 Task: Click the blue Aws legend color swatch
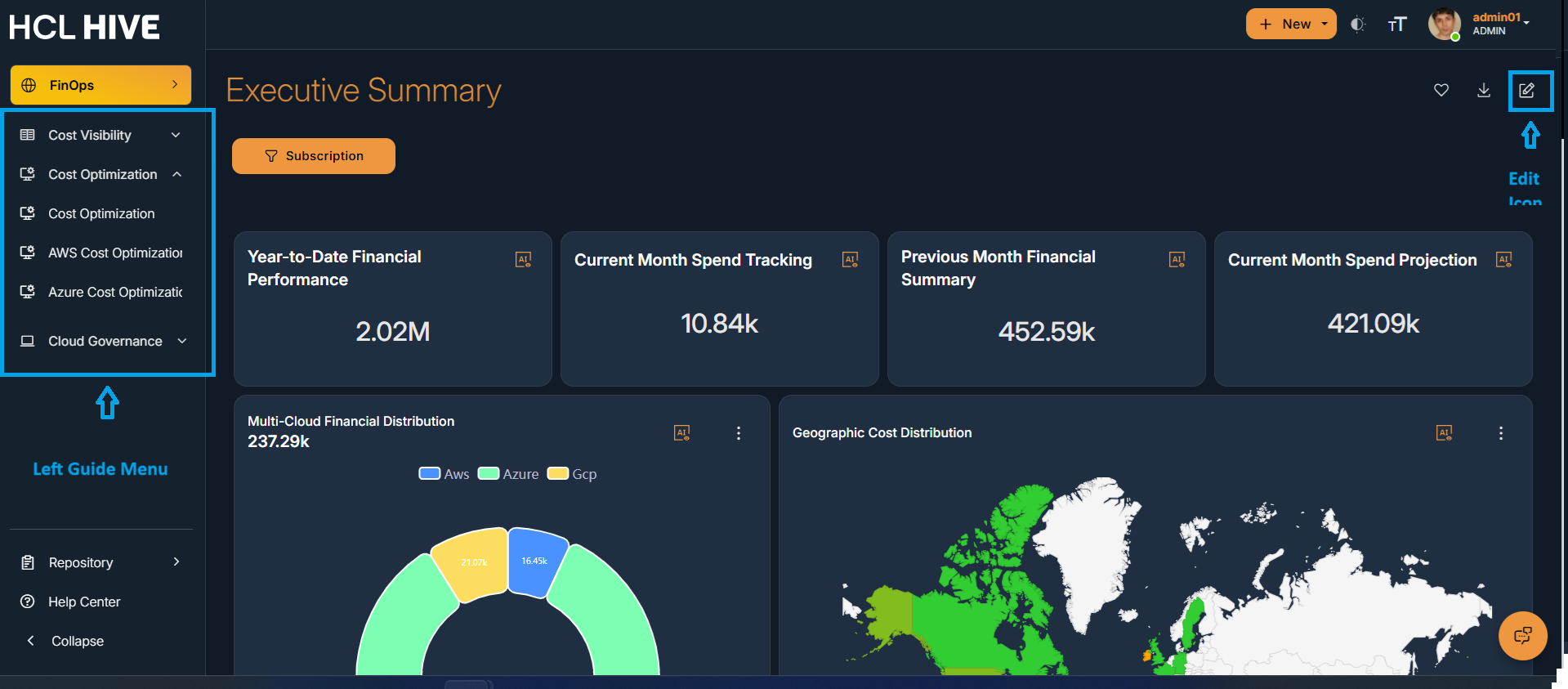429,474
